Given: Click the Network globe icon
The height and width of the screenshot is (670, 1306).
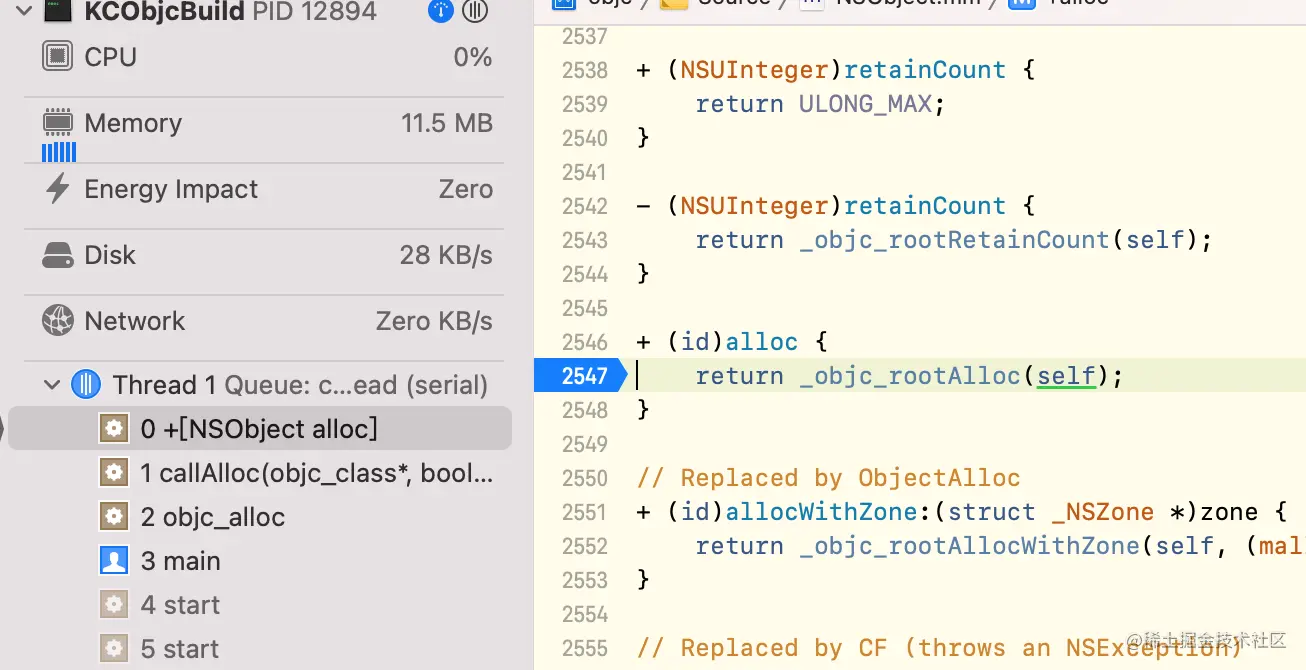Looking at the screenshot, I should click(x=58, y=321).
